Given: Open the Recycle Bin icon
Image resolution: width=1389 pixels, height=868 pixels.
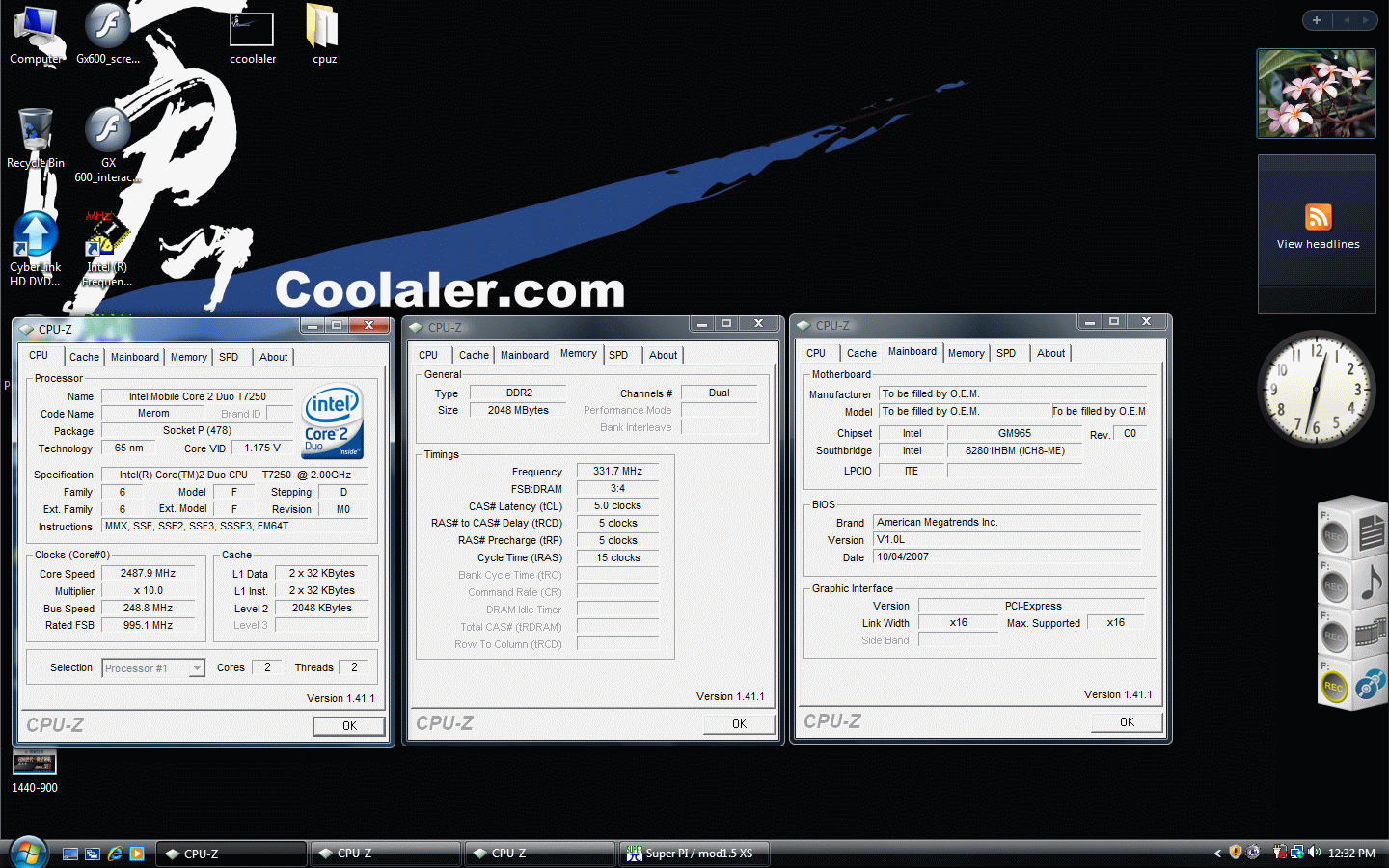Looking at the screenshot, I should pos(36,140).
